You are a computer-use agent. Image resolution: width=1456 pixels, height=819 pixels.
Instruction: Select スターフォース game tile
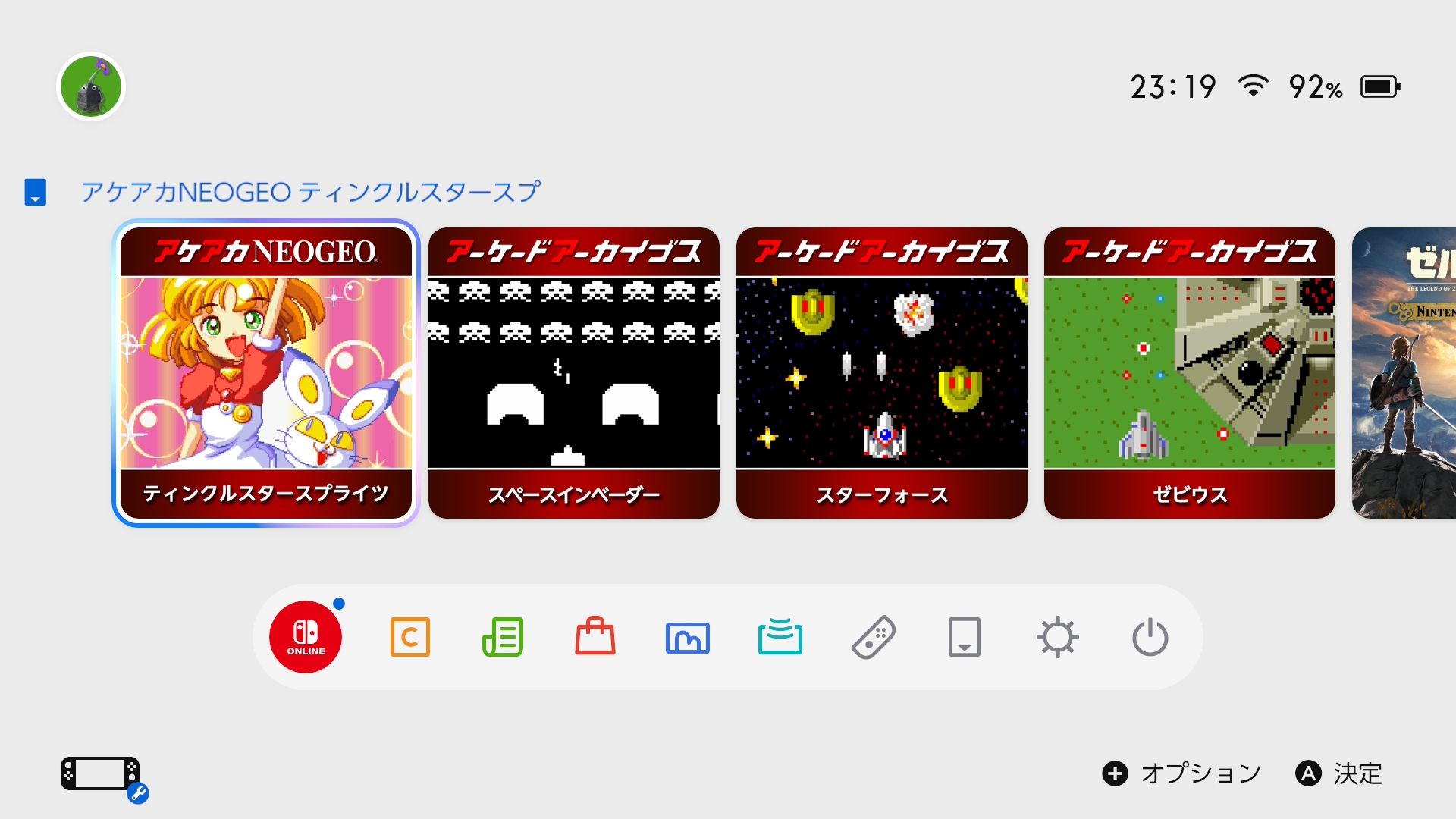coord(882,373)
